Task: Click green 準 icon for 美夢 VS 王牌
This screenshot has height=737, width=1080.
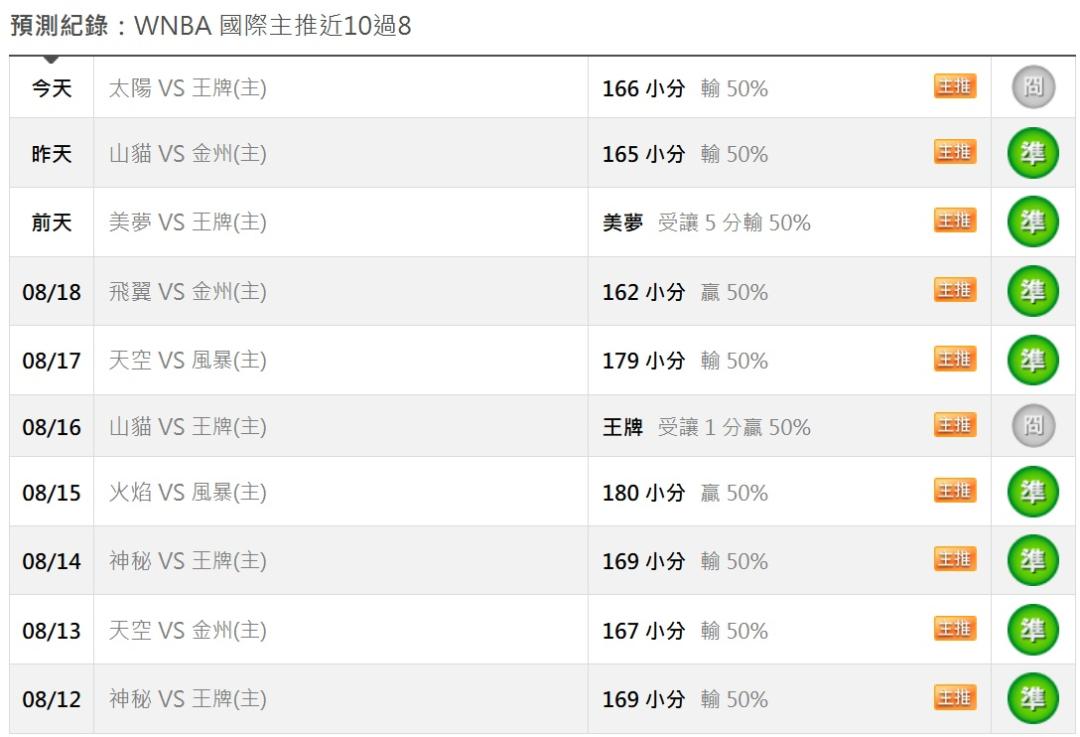Action: point(1032,222)
